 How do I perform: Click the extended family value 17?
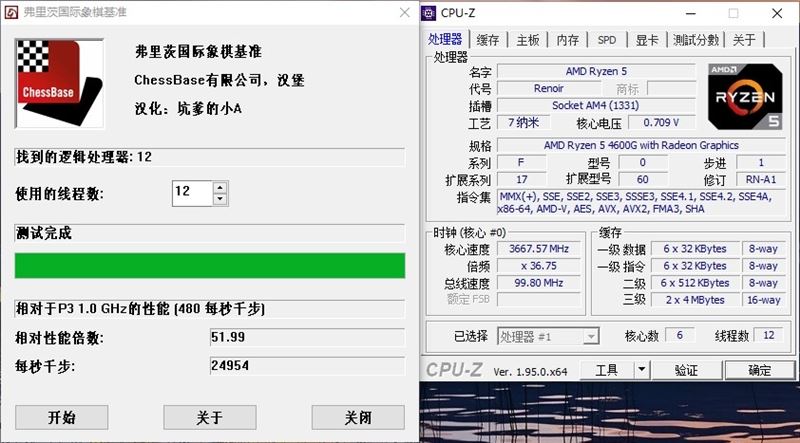point(521,180)
